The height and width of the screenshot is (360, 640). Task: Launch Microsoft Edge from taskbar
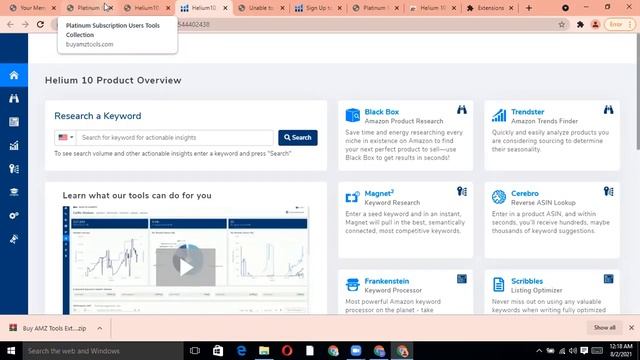click(x=241, y=351)
